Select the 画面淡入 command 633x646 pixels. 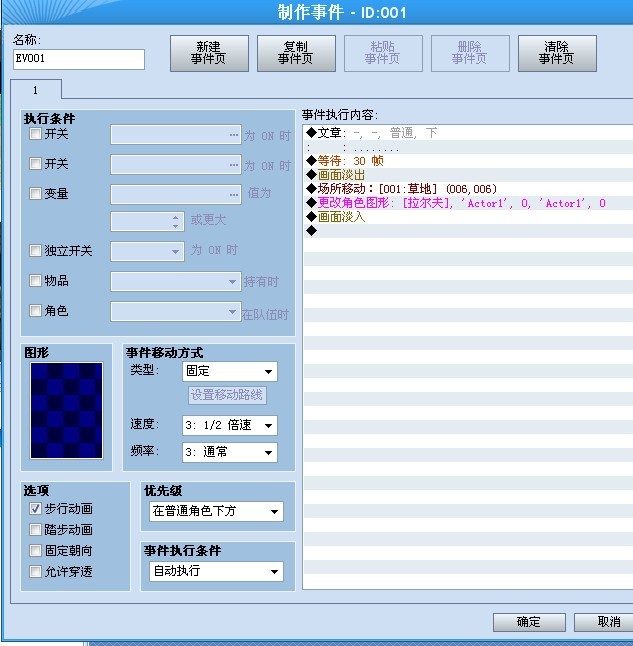(x=468, y=217)
